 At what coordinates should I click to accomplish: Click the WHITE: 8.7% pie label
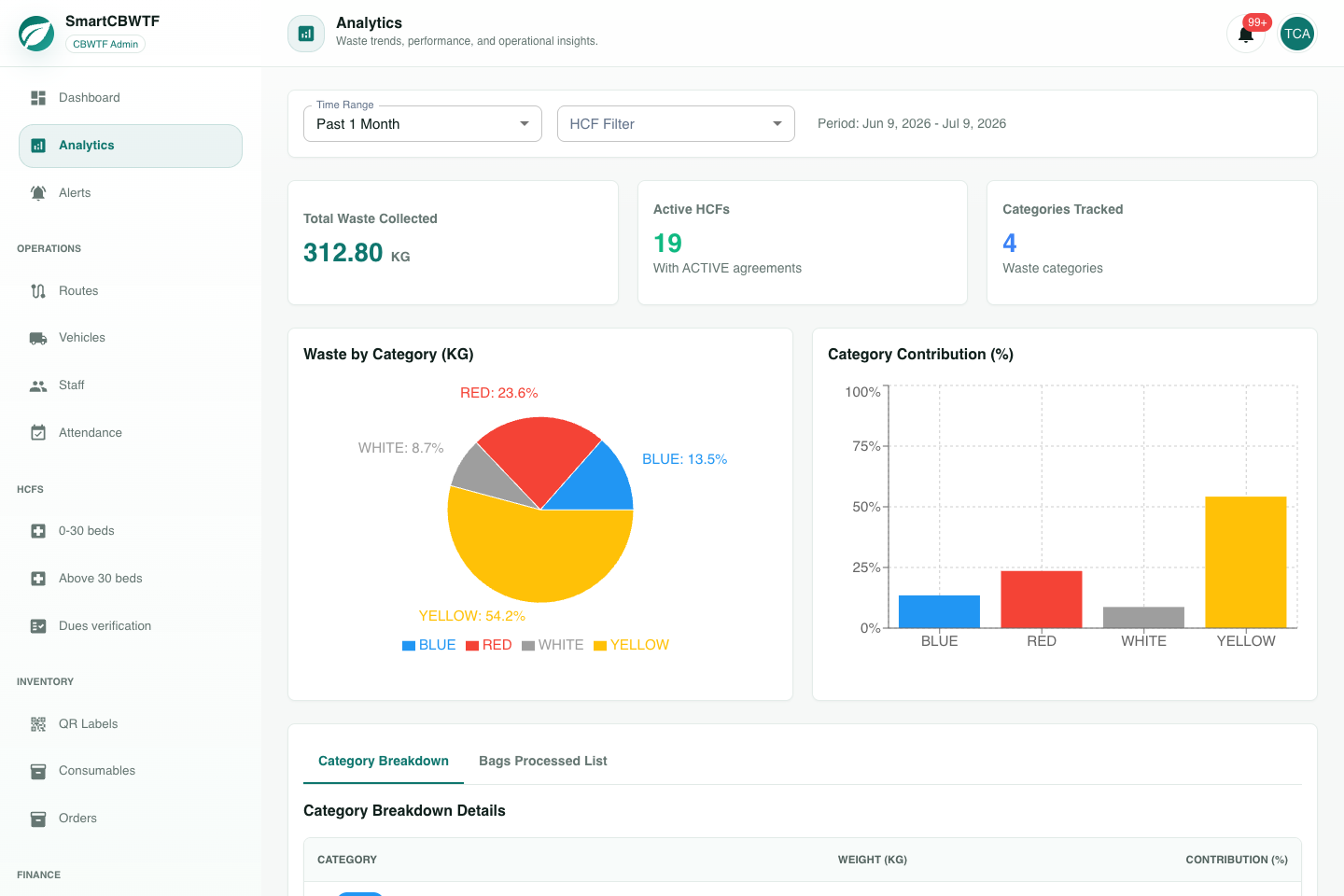click(401, 448)
